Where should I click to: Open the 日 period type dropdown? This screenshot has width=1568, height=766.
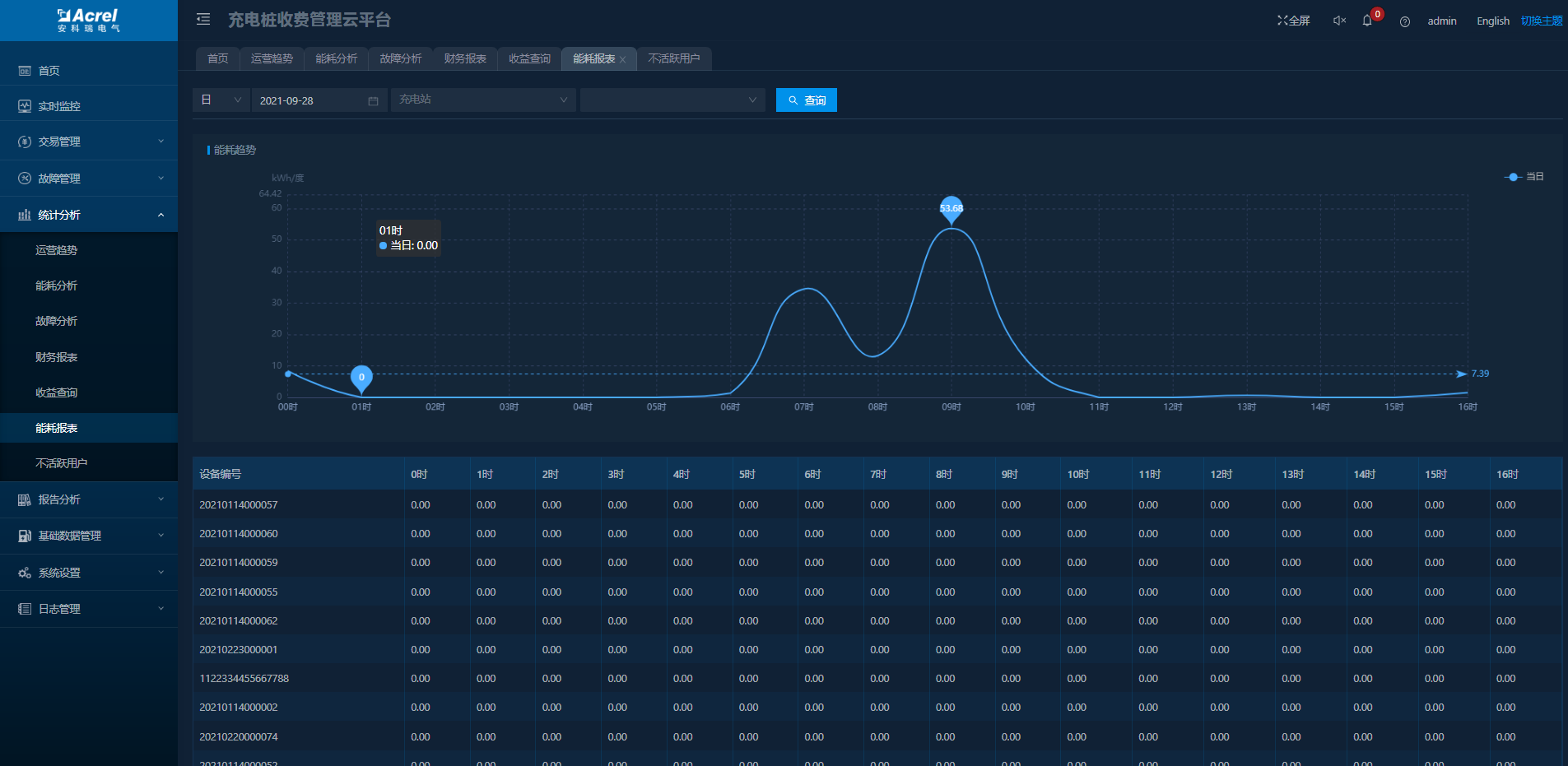[x=221, y=100]
